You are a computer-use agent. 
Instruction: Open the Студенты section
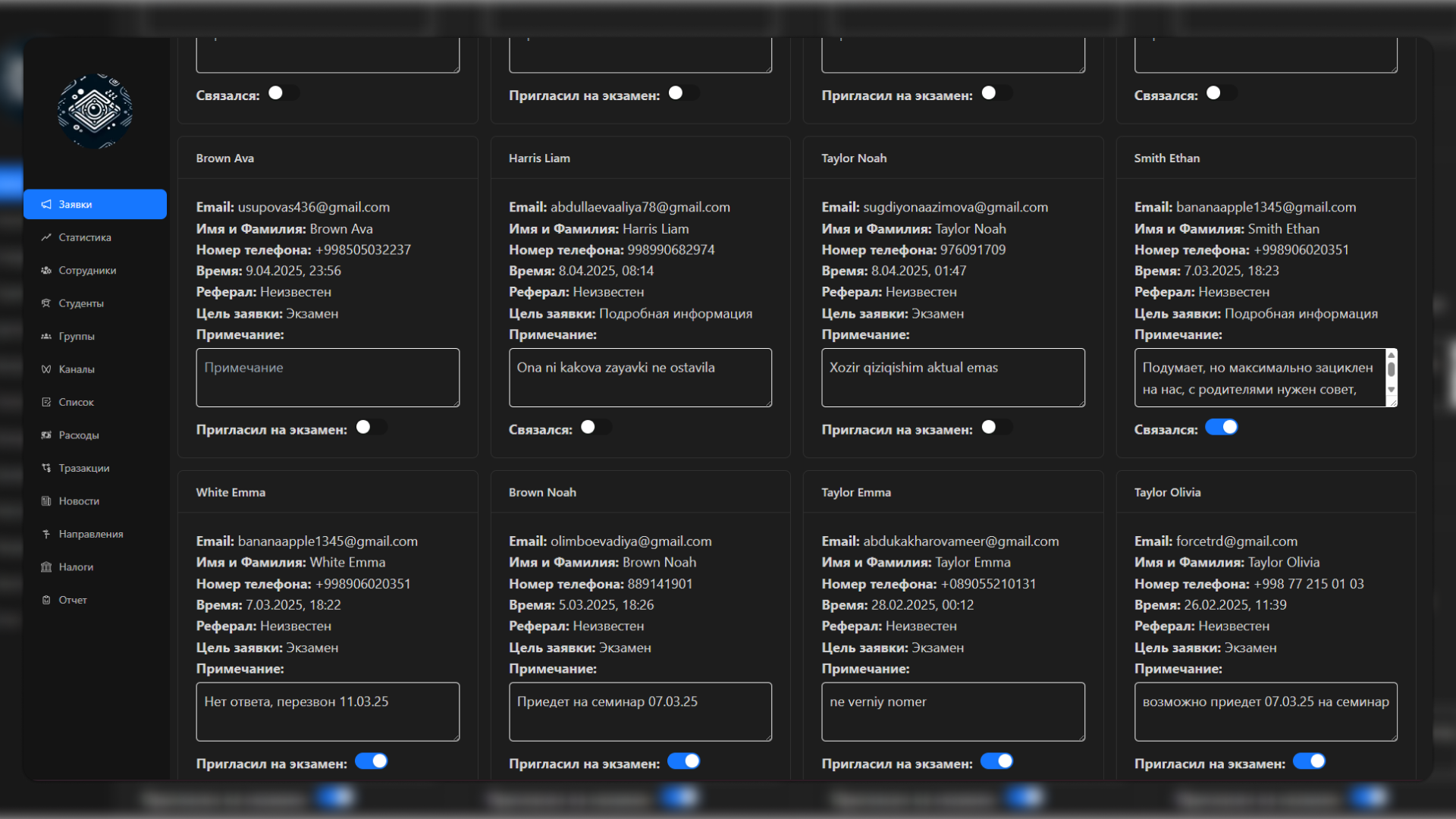pos(95,303)
